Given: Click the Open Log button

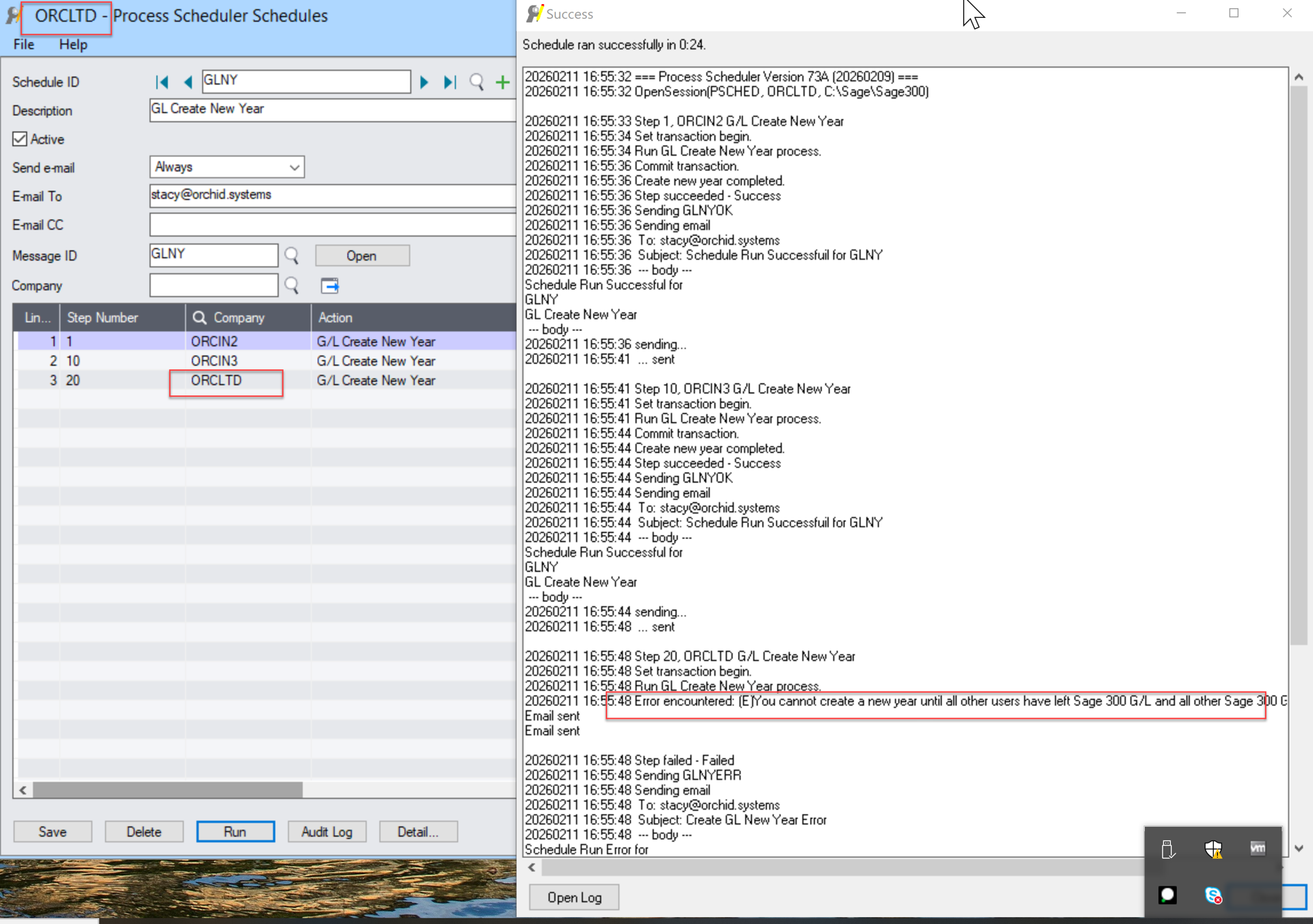Looking at the screenshot, I should [574, 897].
